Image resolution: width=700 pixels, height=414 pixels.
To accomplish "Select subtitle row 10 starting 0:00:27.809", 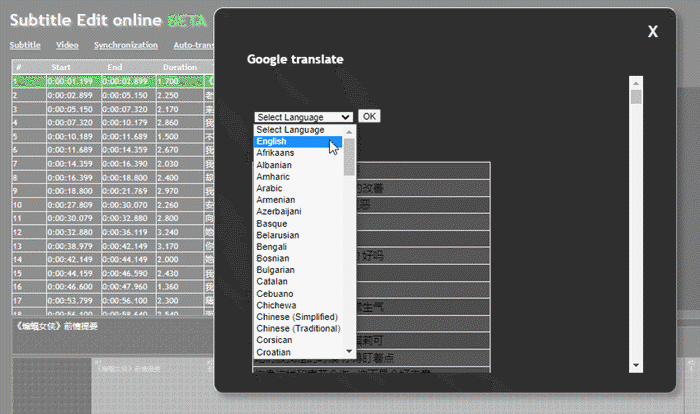I will [113, 205].
